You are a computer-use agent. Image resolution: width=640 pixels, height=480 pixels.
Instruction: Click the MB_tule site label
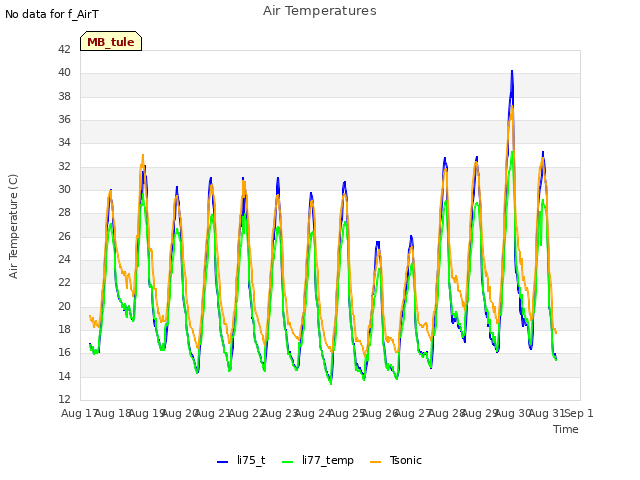tap(111, 41)
